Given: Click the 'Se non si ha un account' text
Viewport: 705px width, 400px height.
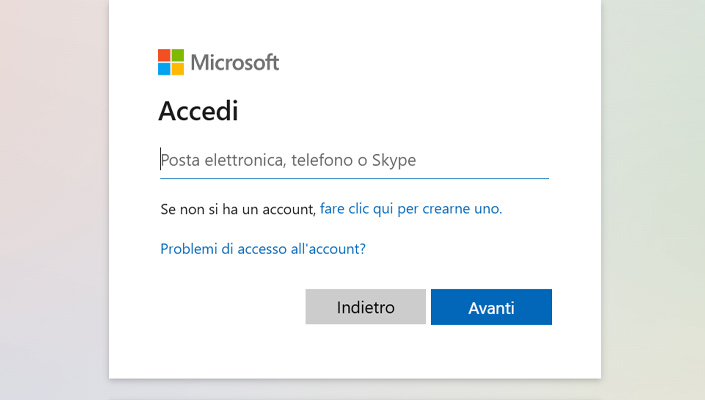Looking at the screenshot, I should point(237,209).
